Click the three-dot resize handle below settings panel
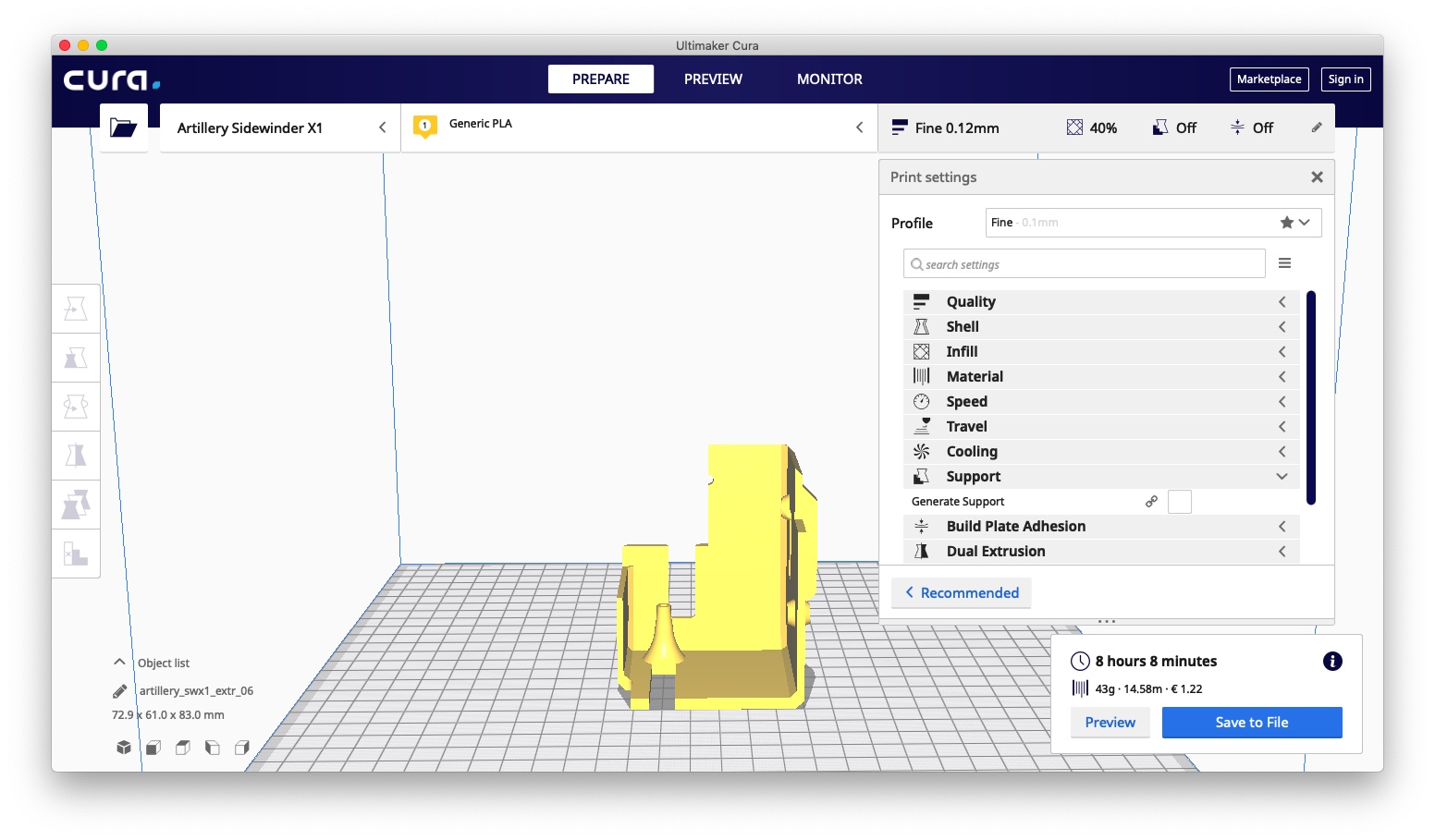The image size is (1435, 840). pyautogui.click(x=1107, y=621)
